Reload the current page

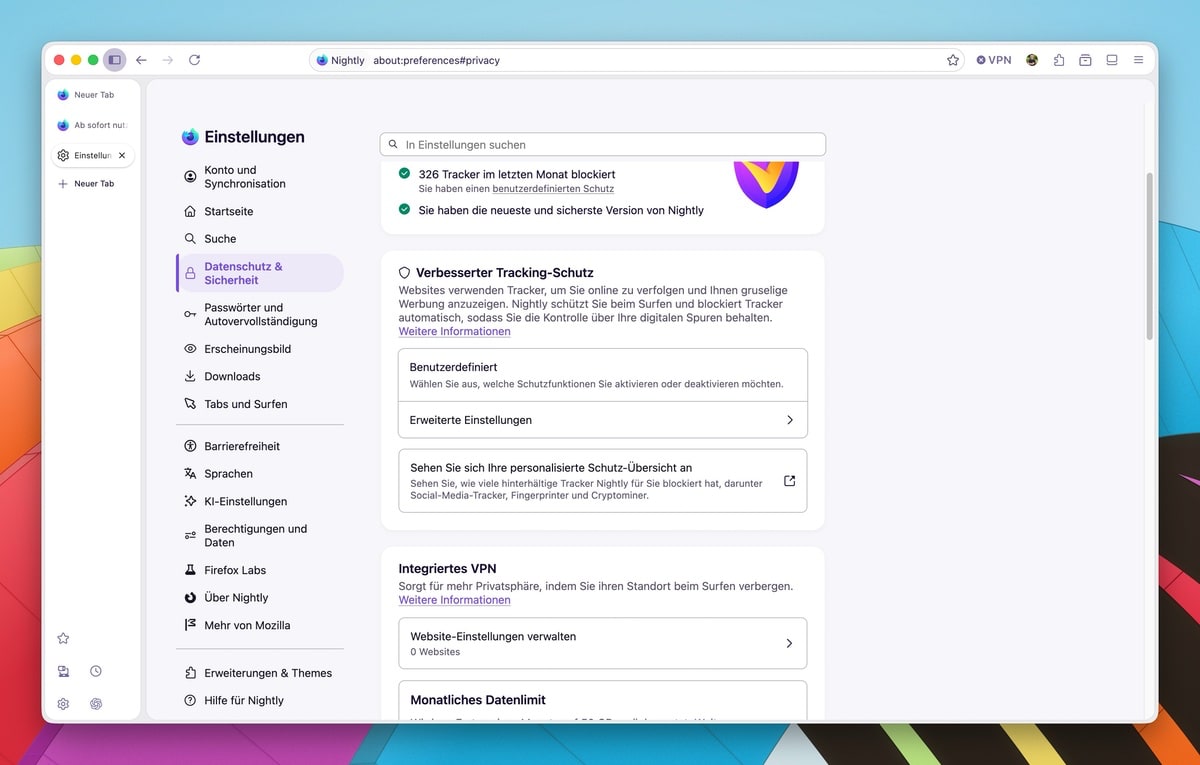click(194, 60)
